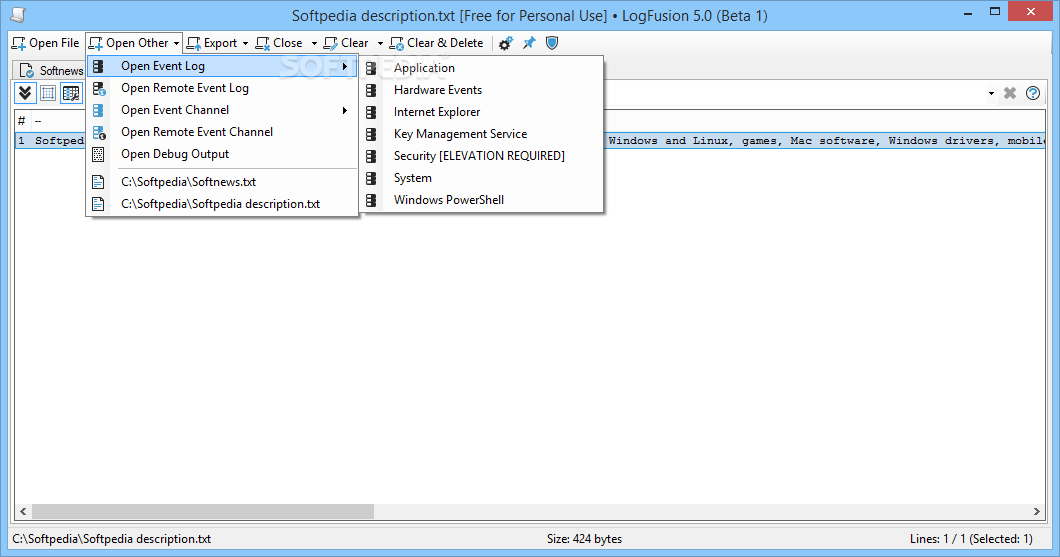
Task: Open the filter dropdown arrow near the X
Action: coord(991,93)
